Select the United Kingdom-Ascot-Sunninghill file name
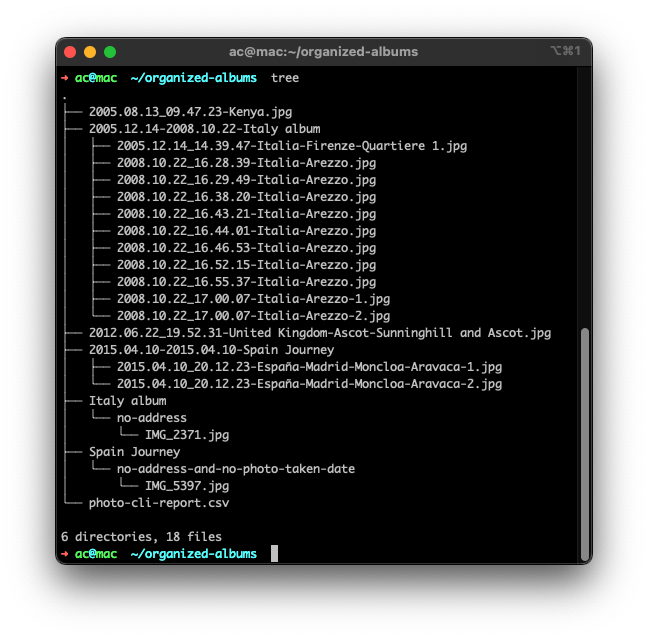Screen dimensions: 648x638 [x=320, y=333]
